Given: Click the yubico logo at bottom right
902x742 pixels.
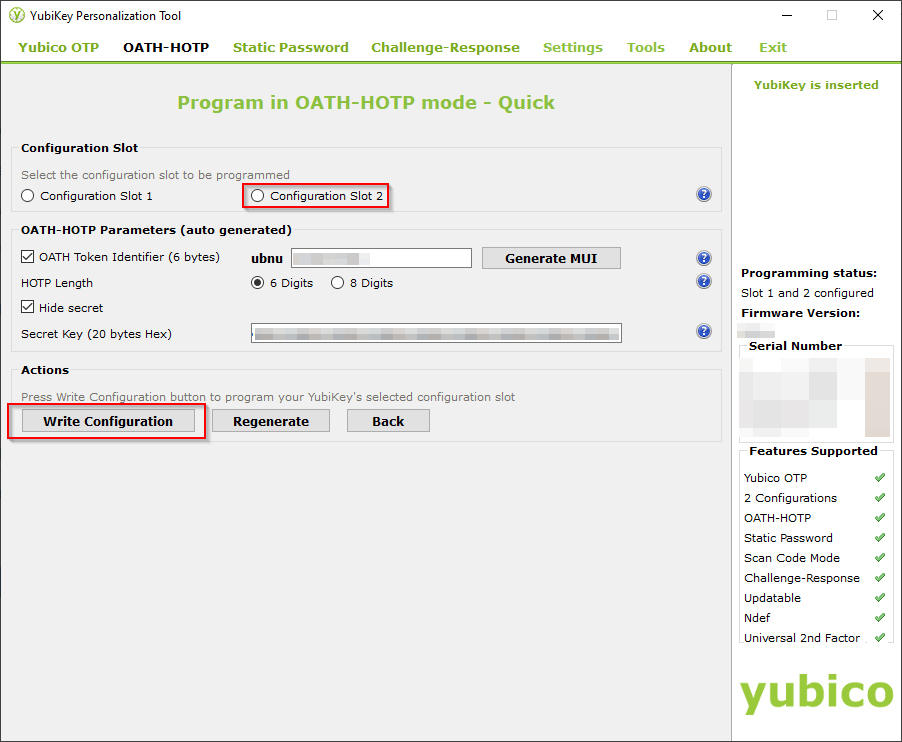Looking at the screenshot, I should tap(815, 692).
